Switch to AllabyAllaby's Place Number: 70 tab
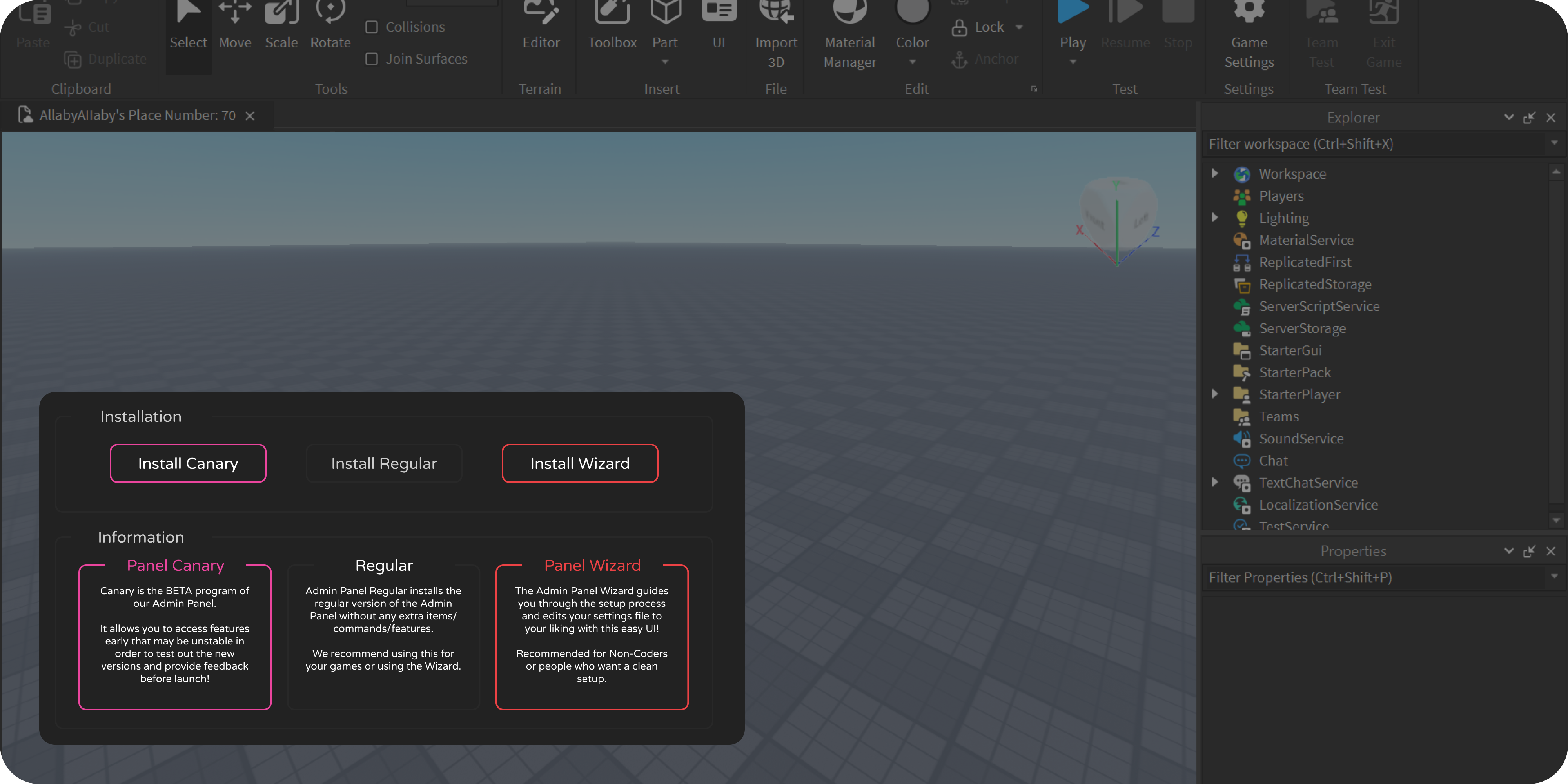This screenshot has width=1568, height=784. 137,116
